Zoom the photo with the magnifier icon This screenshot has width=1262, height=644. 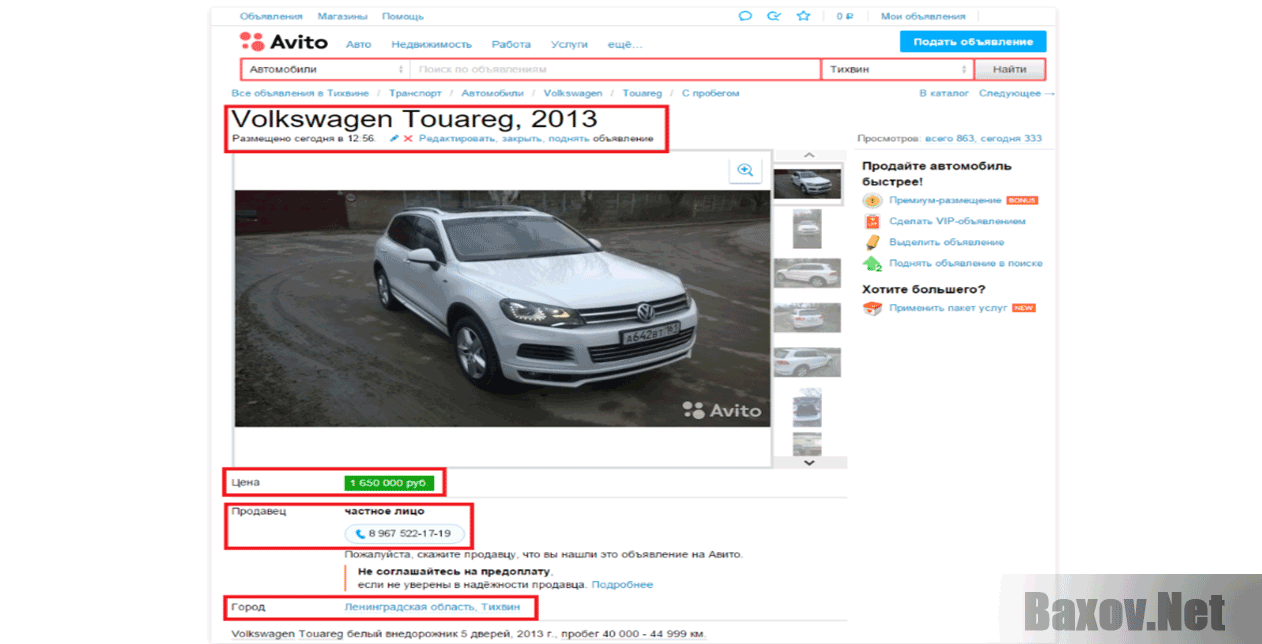pos(745,171)
